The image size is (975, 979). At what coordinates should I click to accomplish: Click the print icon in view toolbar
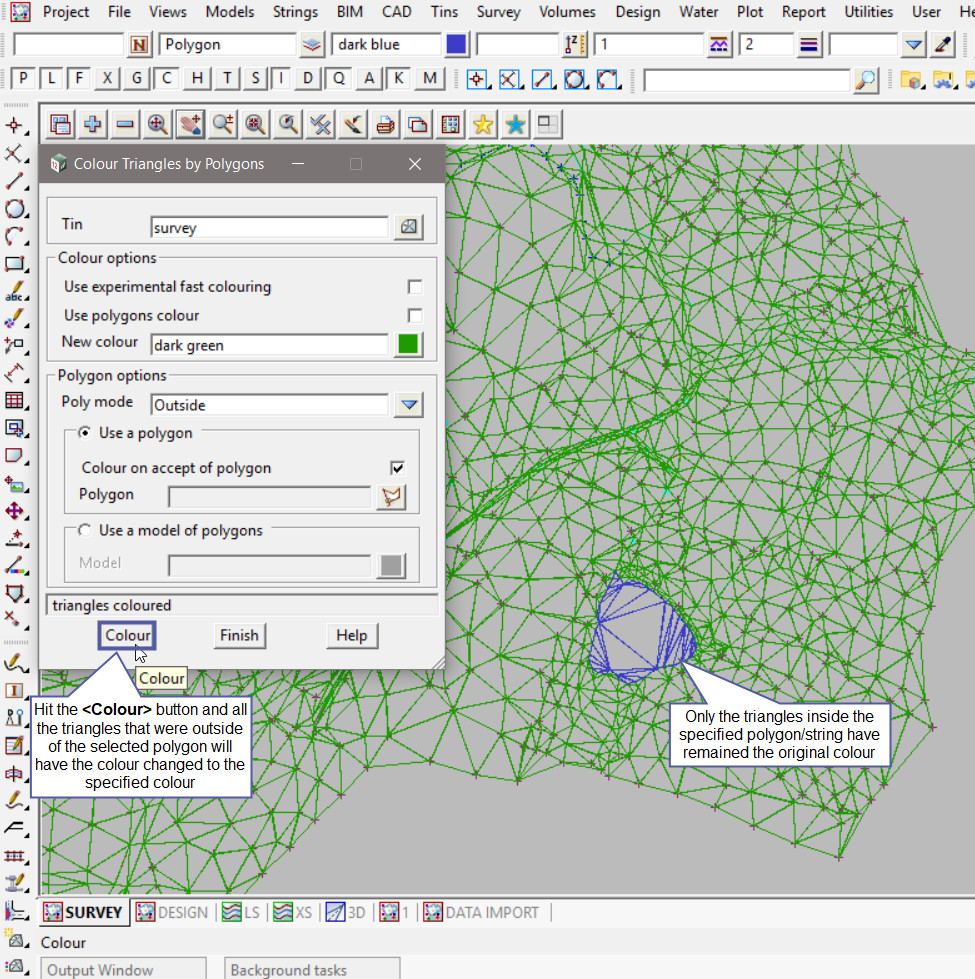[385, 124]
